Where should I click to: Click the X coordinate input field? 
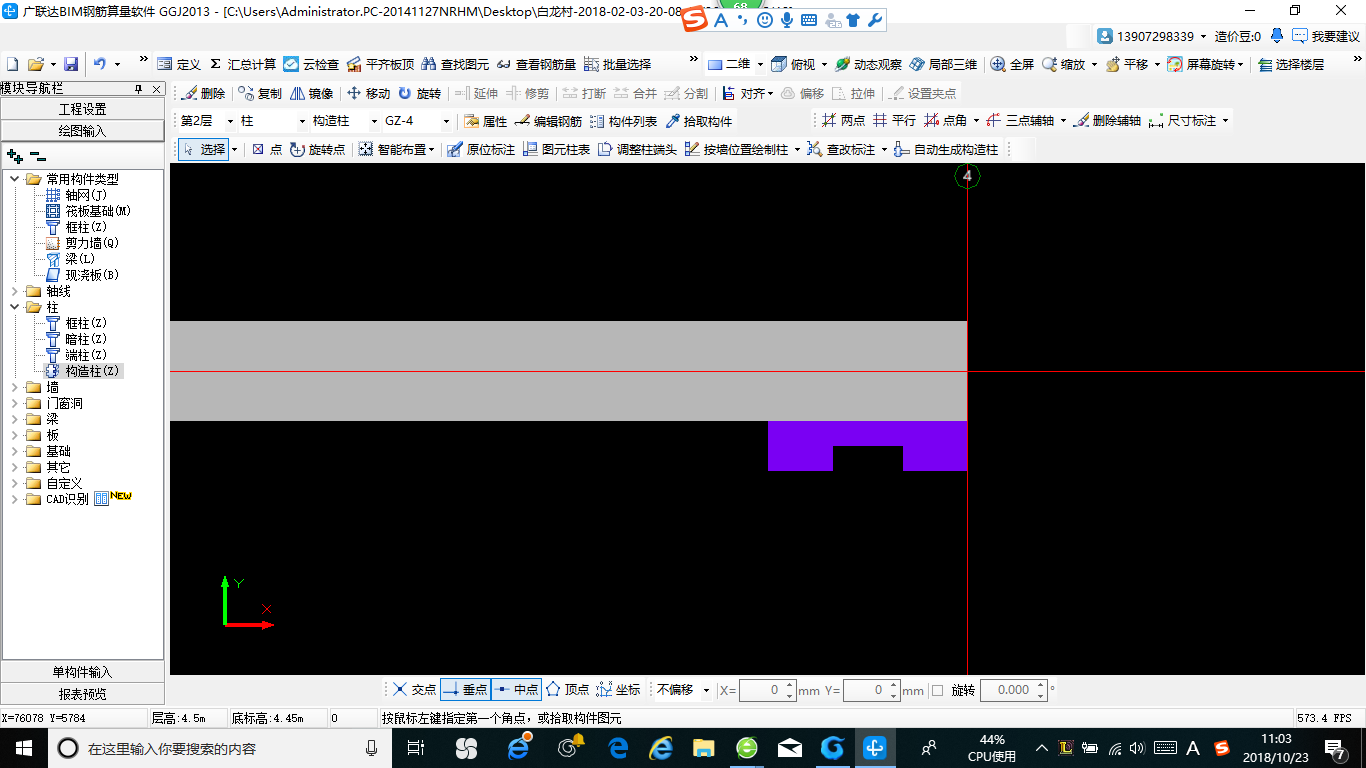(767, 690)
